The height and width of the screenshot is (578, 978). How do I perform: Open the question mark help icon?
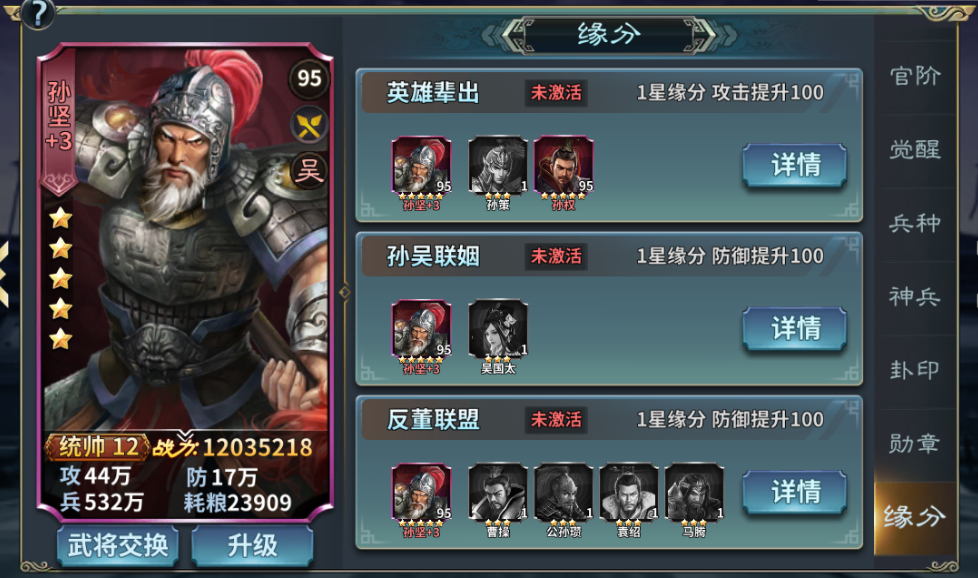coord(37,13)
